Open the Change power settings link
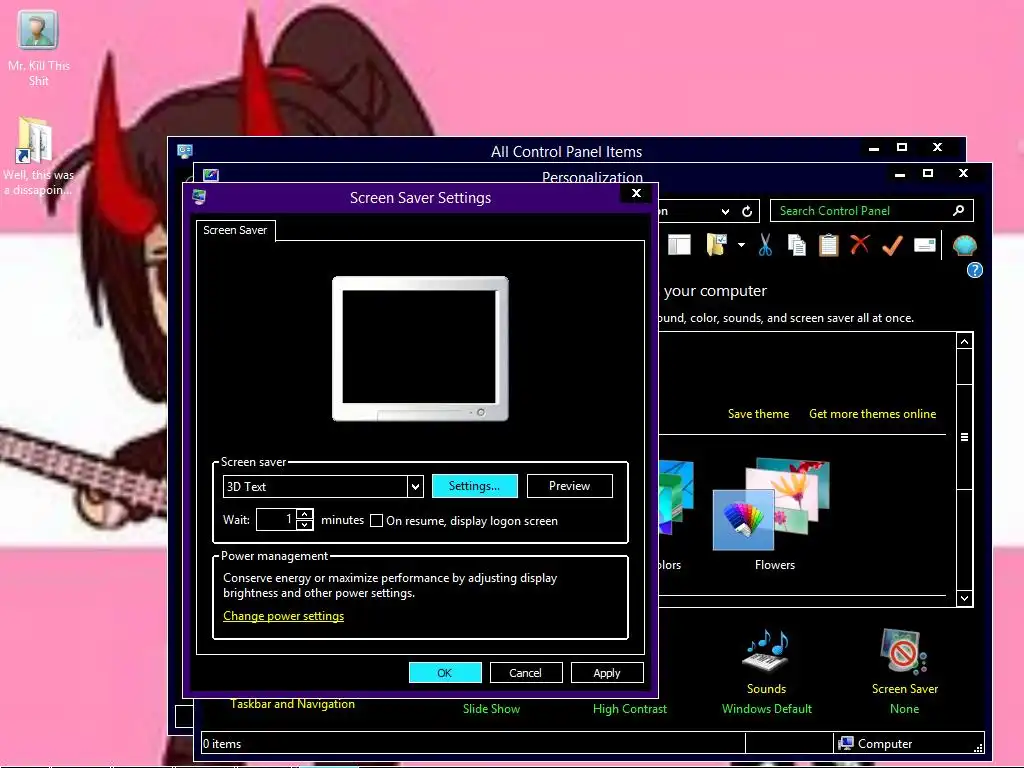1024x768 pixels. tap(283, 616)
